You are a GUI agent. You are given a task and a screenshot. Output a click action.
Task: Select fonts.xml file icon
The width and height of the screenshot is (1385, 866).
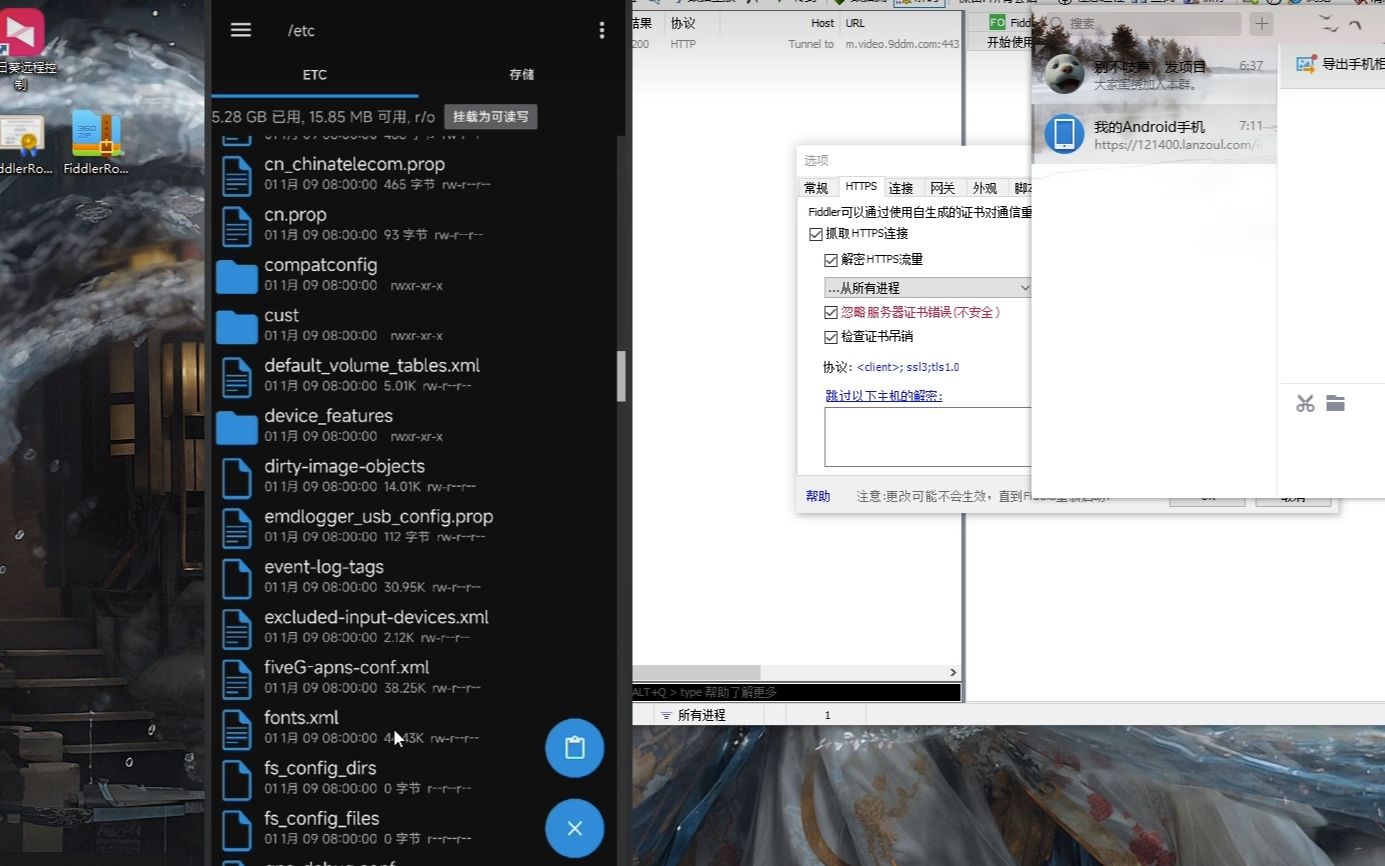click(236, 728)
